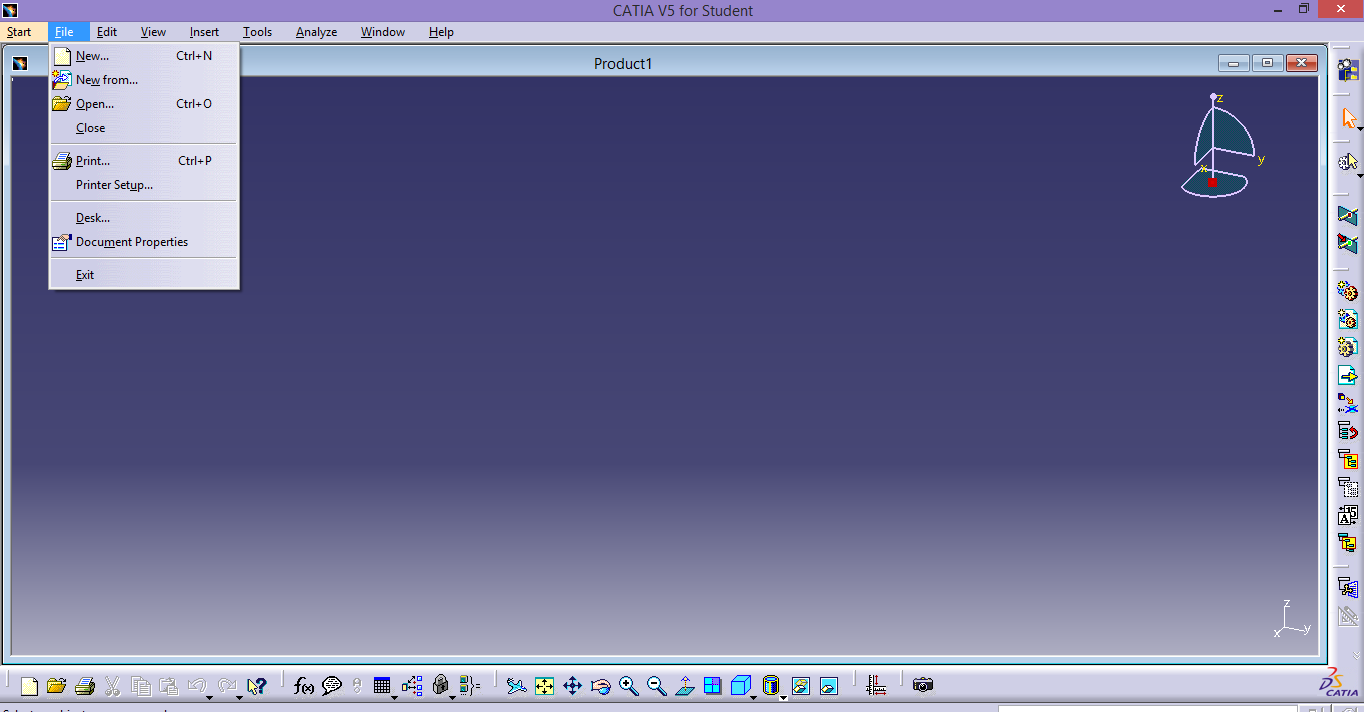Click the workbench icon at top of right toolbar

point(1348,69)
